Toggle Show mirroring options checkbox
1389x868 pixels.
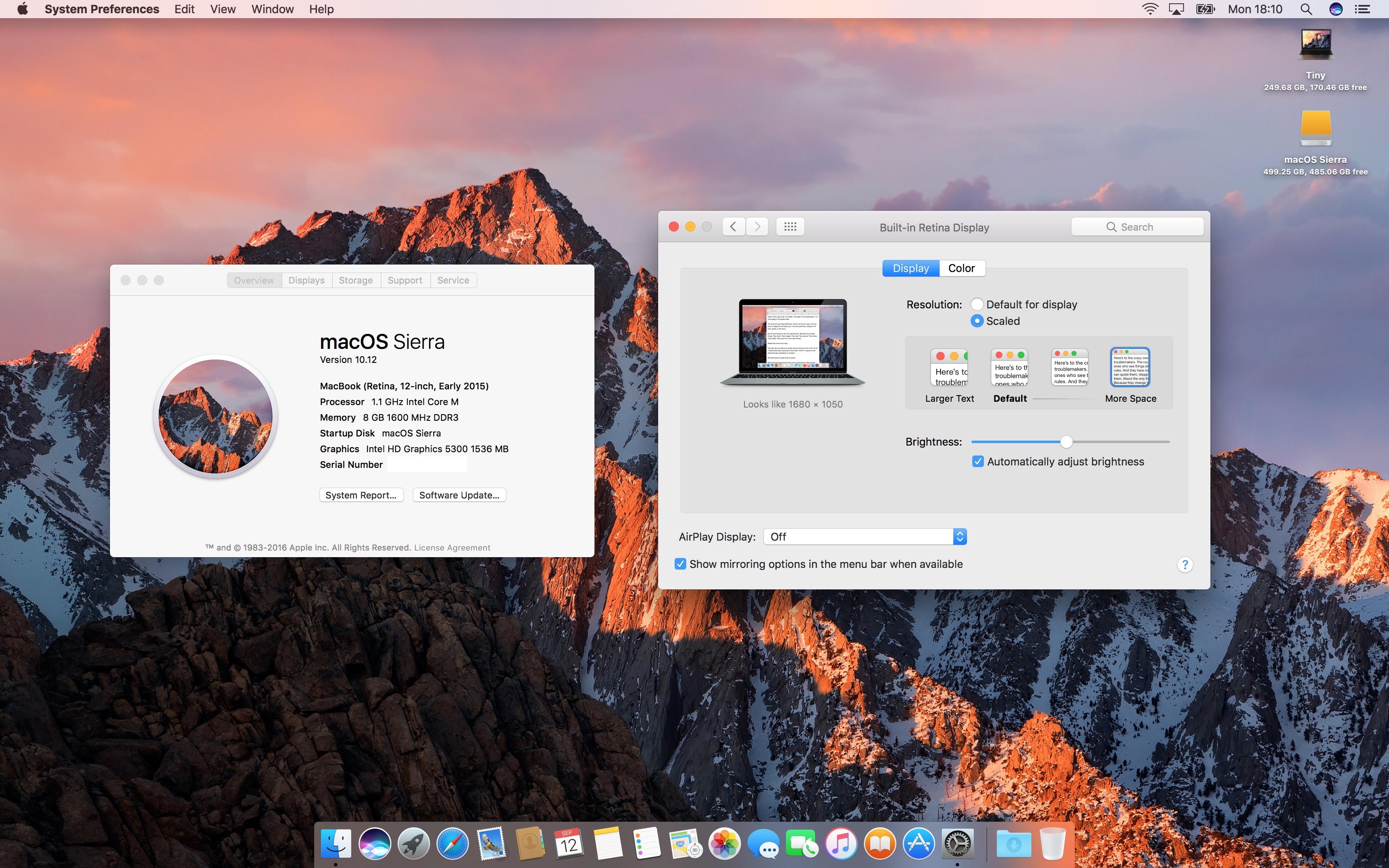point(680,564)
